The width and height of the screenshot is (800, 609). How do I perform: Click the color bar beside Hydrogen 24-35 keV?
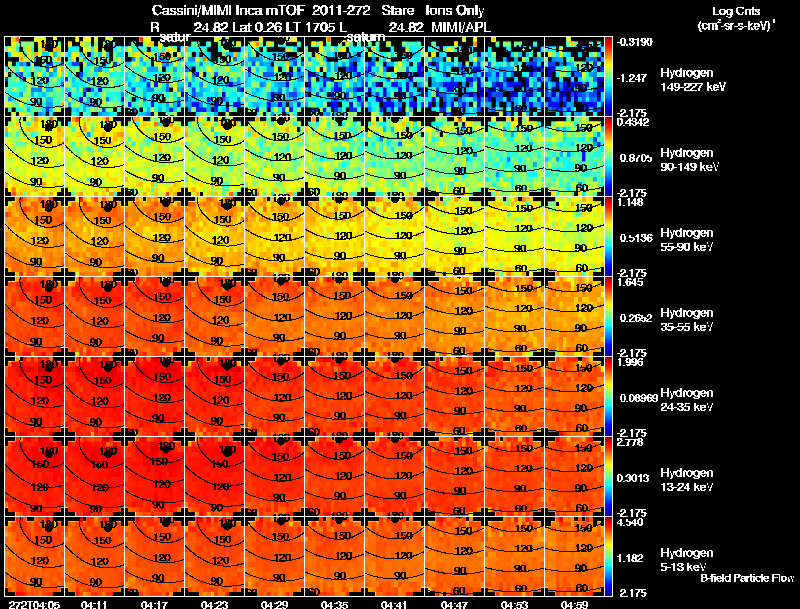point(609,396)
